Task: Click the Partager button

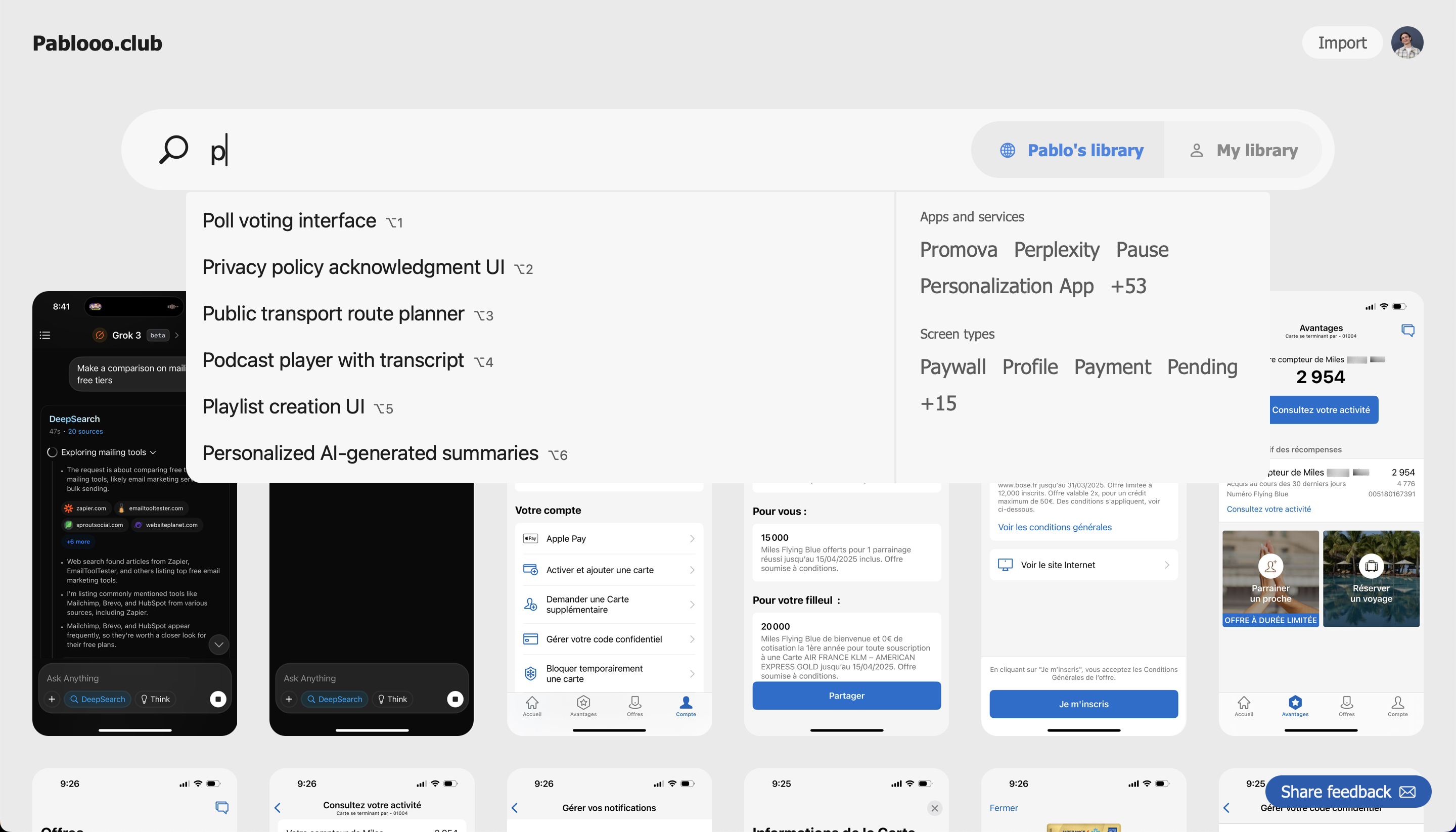Action: click(x=846, y=696)
